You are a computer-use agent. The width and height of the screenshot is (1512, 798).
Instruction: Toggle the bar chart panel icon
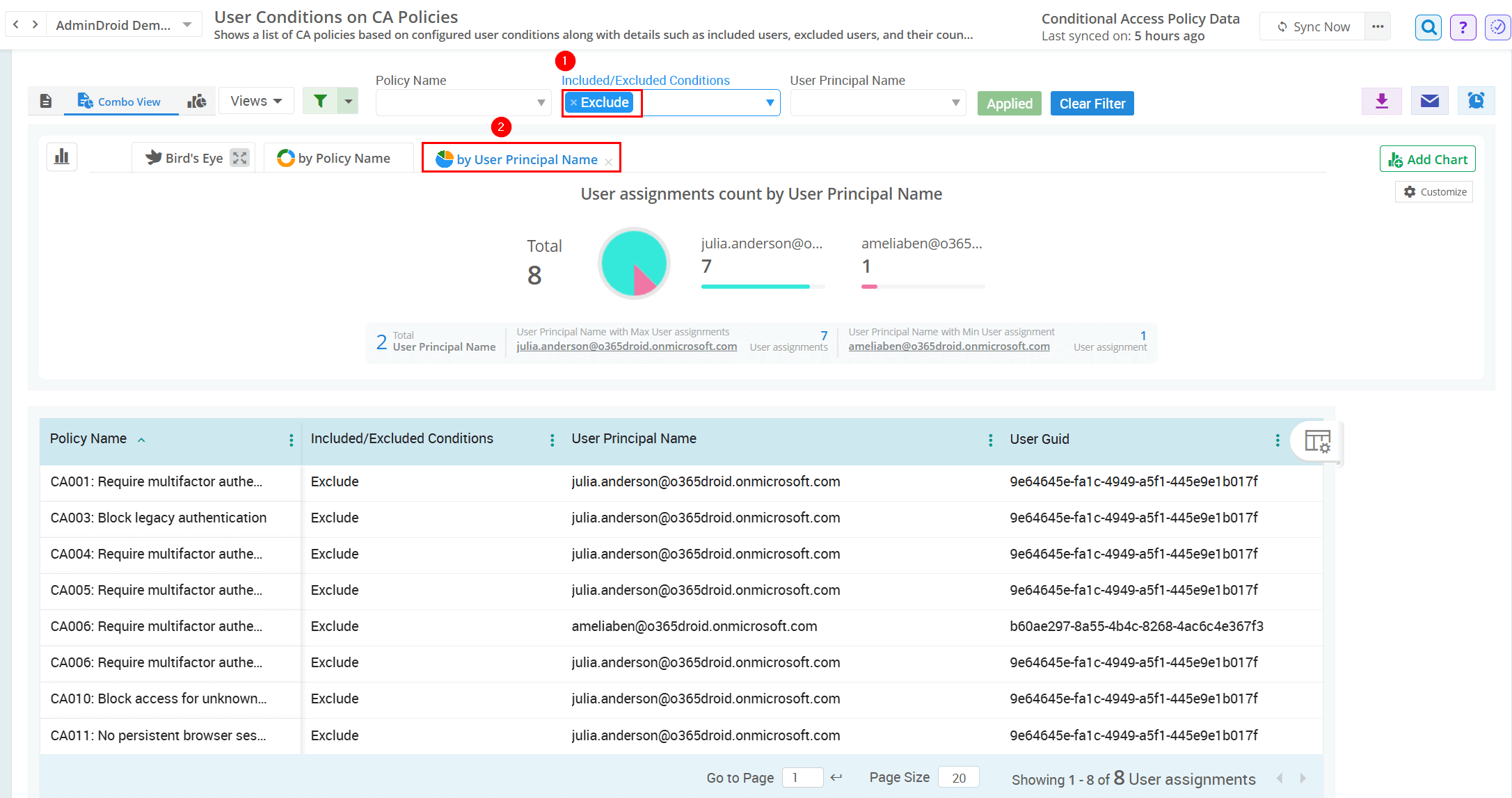tap(62, 157)
